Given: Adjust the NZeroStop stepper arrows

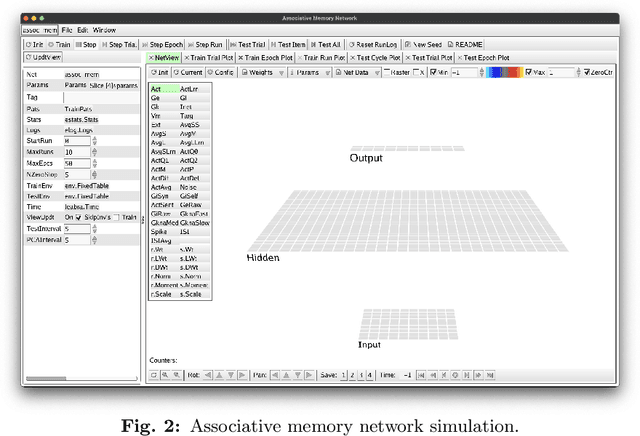Looking at the screenshot, I should point(95,174).
